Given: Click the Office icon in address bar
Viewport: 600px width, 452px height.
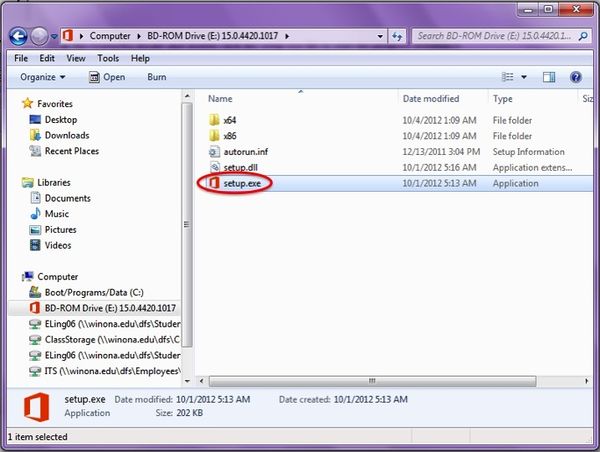Looking at the screenshot, I should point(68,36).
